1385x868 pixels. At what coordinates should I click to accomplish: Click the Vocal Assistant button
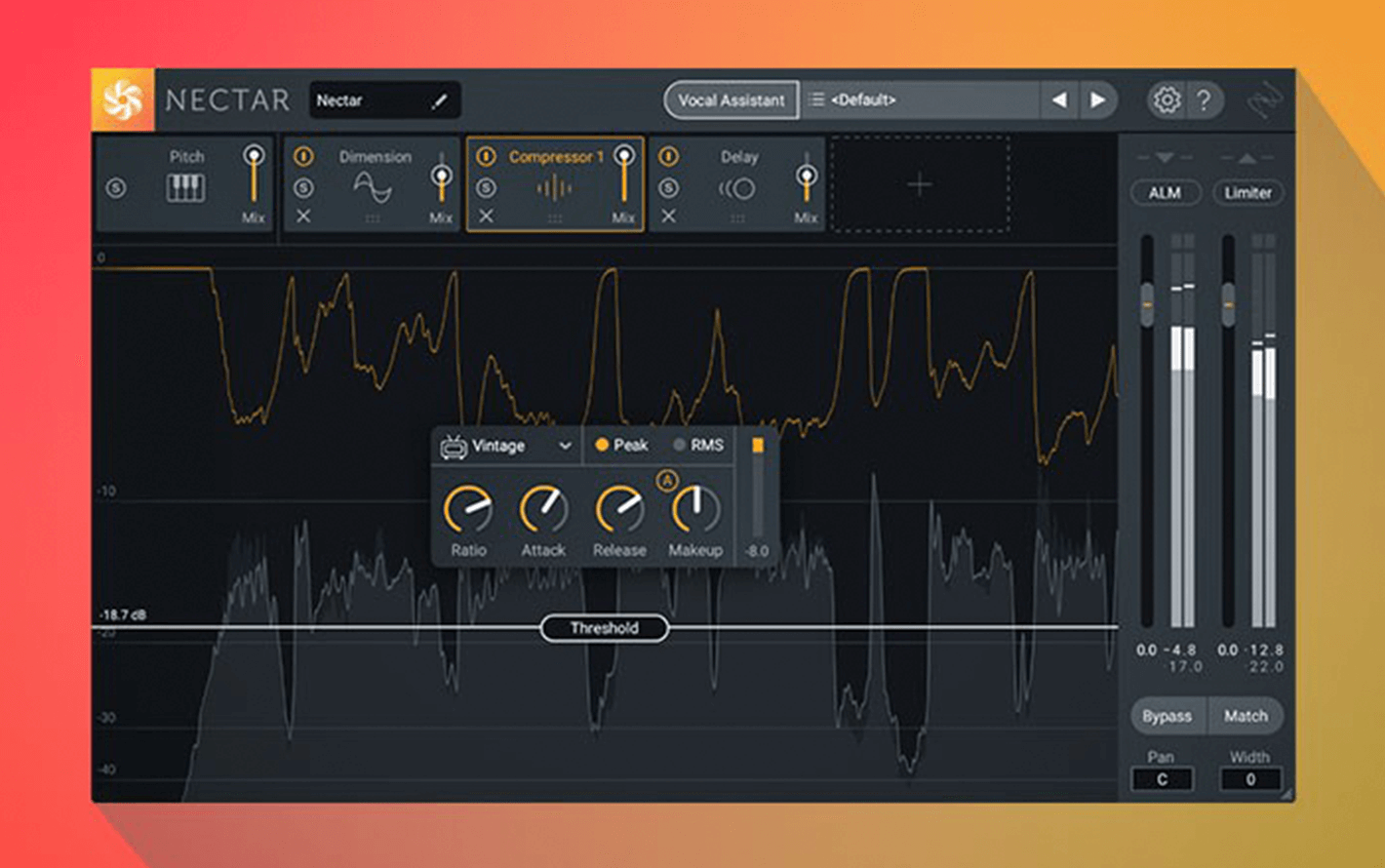pos(731,99)
